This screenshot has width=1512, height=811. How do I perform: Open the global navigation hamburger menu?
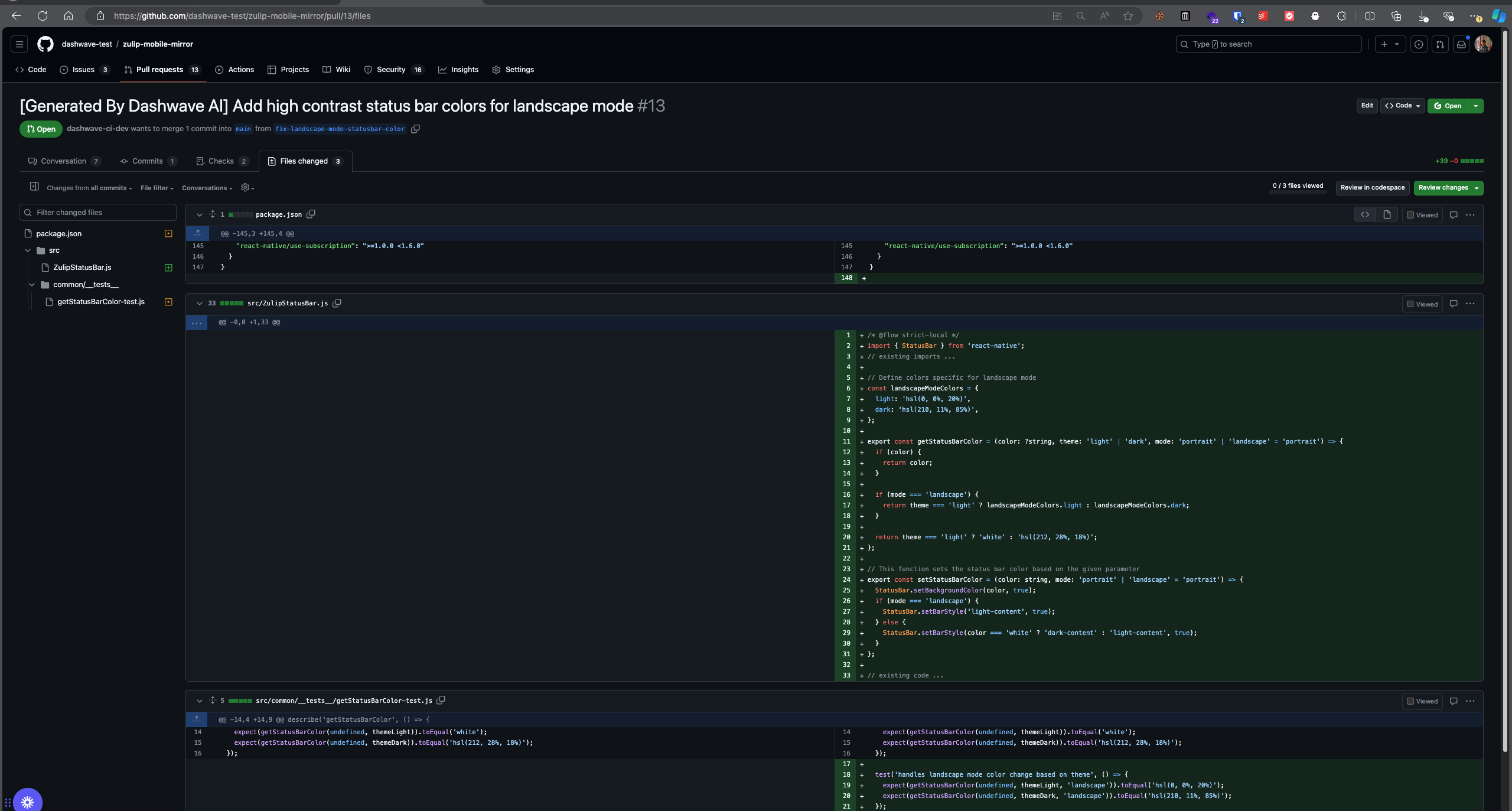(x=19, y=44)
